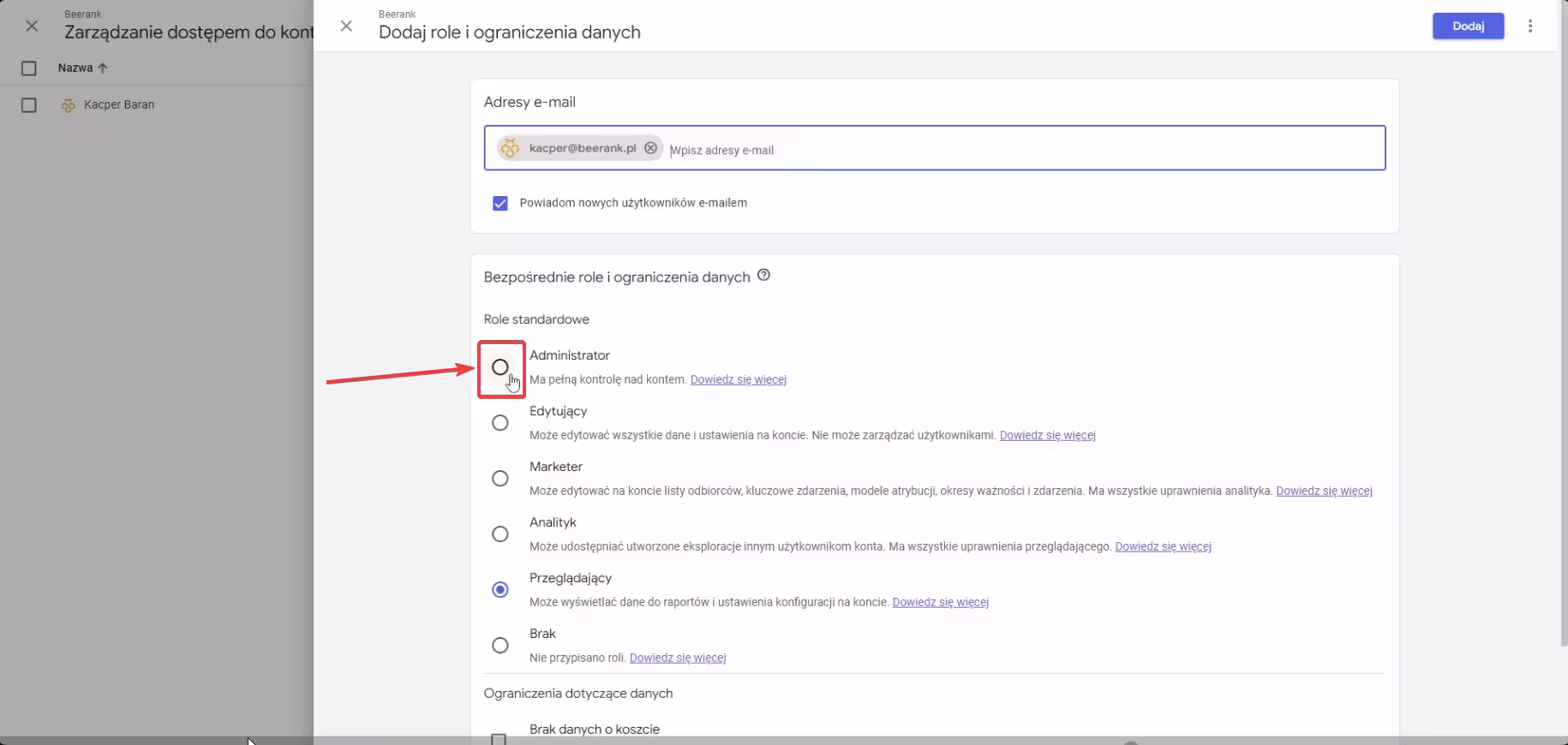This screenshot has width=1568, height=745.
Task: Remove the kacper@beerank.pl email chip
Action: click(x=650, y=148)
